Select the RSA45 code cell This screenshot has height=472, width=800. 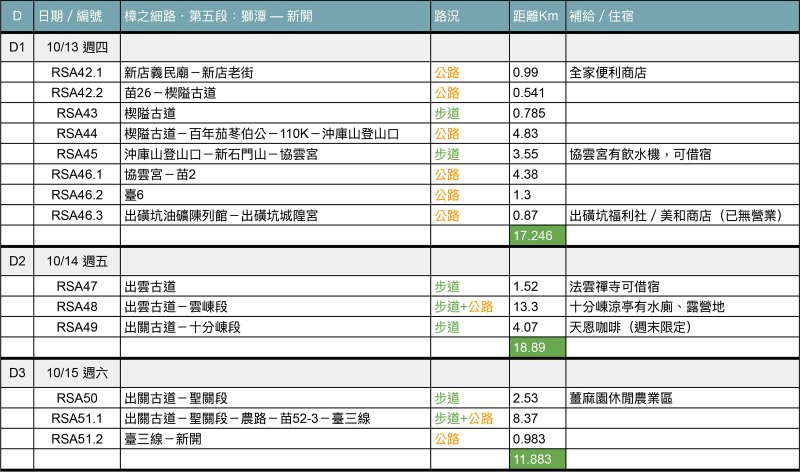(76, 154)
